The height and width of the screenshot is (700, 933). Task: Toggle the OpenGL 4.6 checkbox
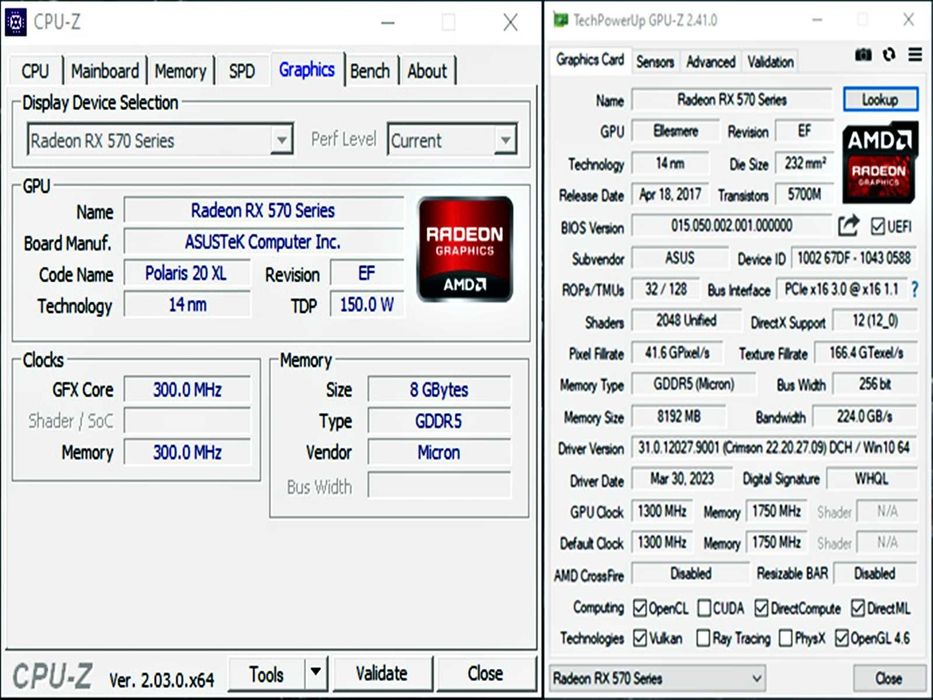point(841,638)
